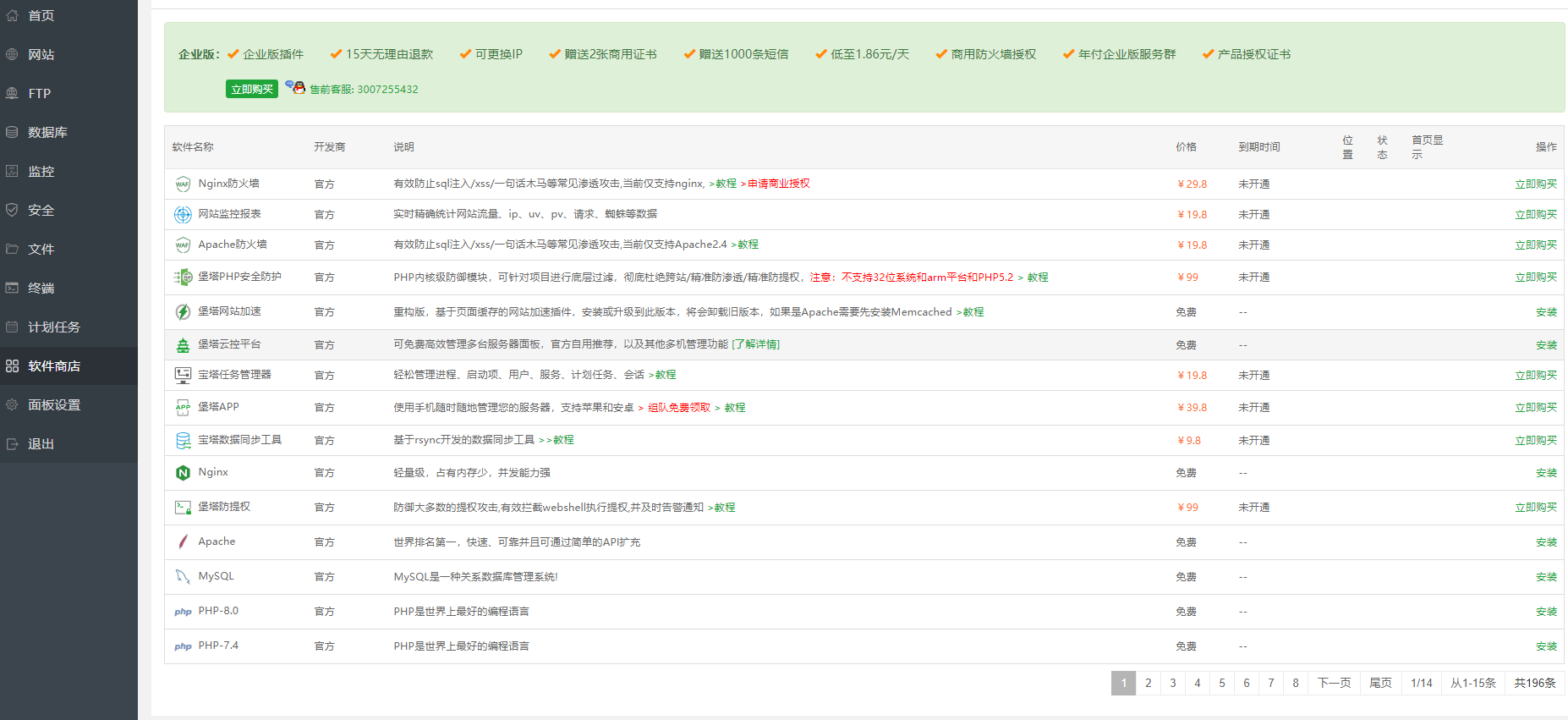Click the PHP-8.0 php icon

[183, 612]
